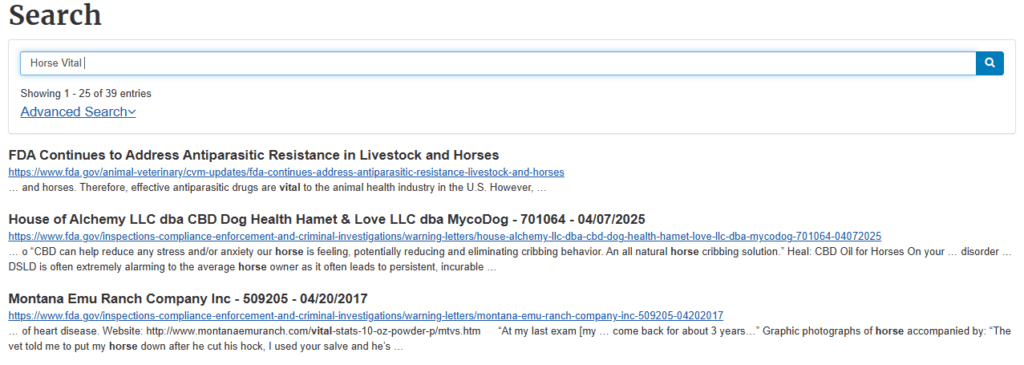This screenshot has height=365, width=1024.
Task: Focus the search field containing 'Horse Vital'
Action: click(x=498, y=63)
